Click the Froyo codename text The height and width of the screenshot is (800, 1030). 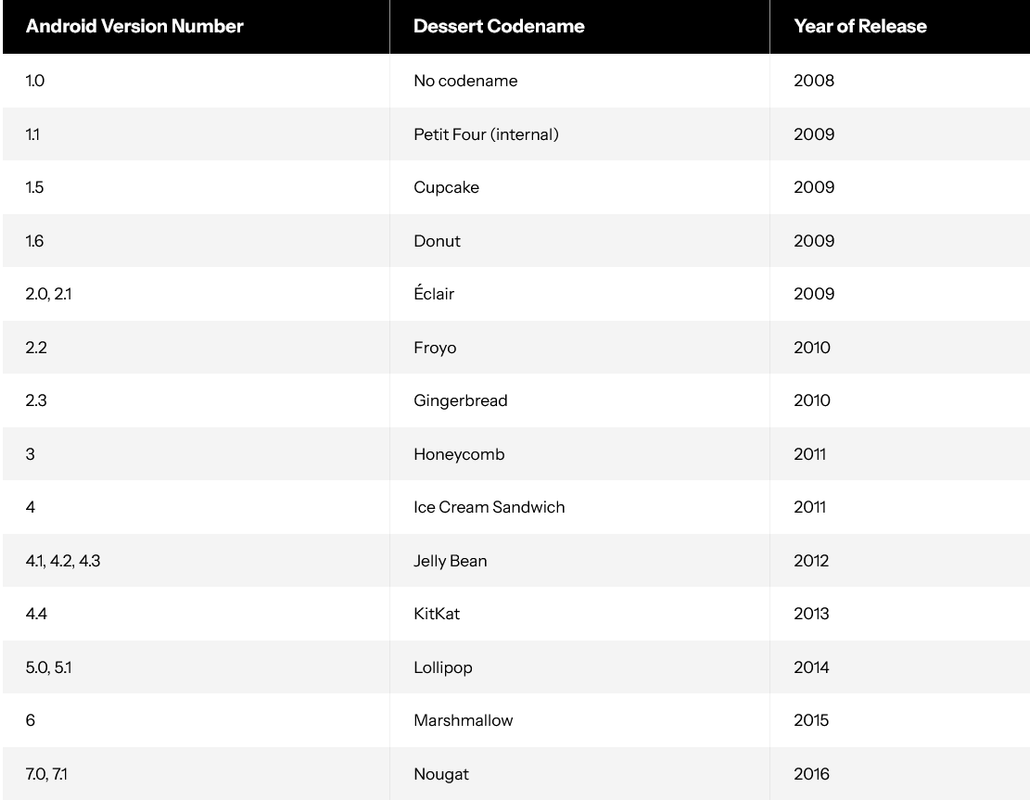(435, 347)
